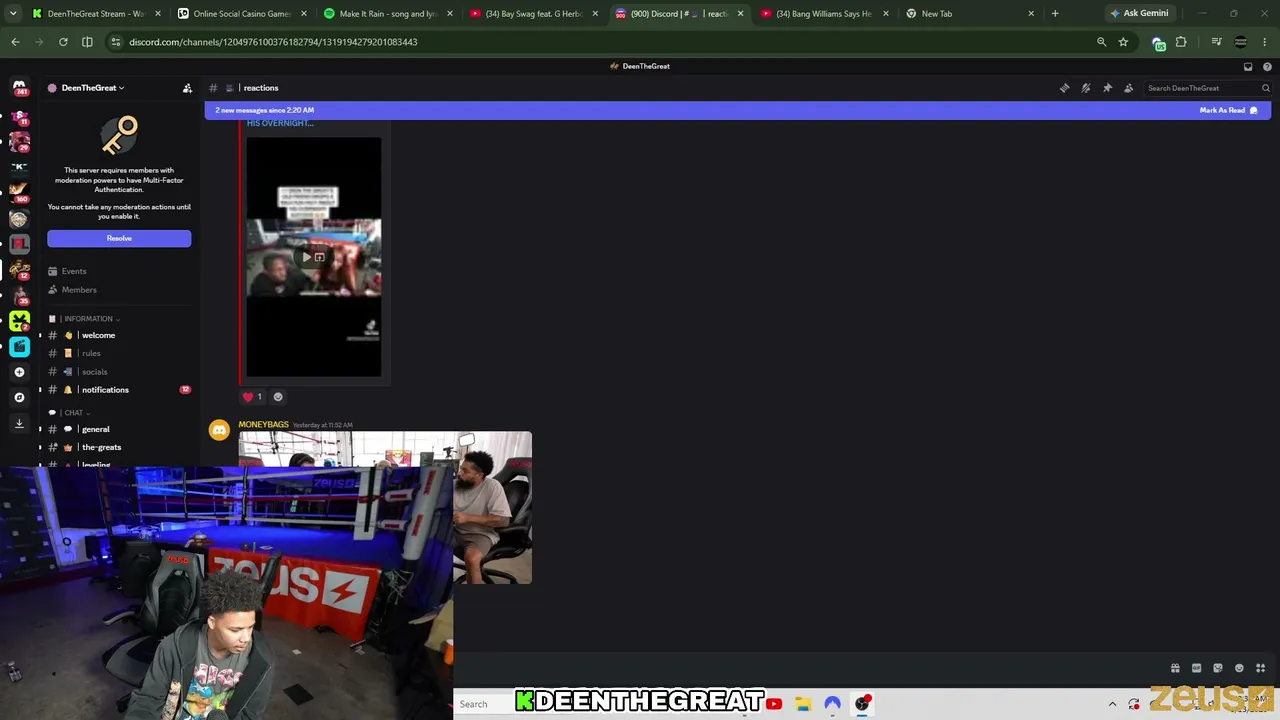Open YouTube icon in the Windows taskbar
The height and width of the screenshot is (720, 1280).
(x=774, y=704)
